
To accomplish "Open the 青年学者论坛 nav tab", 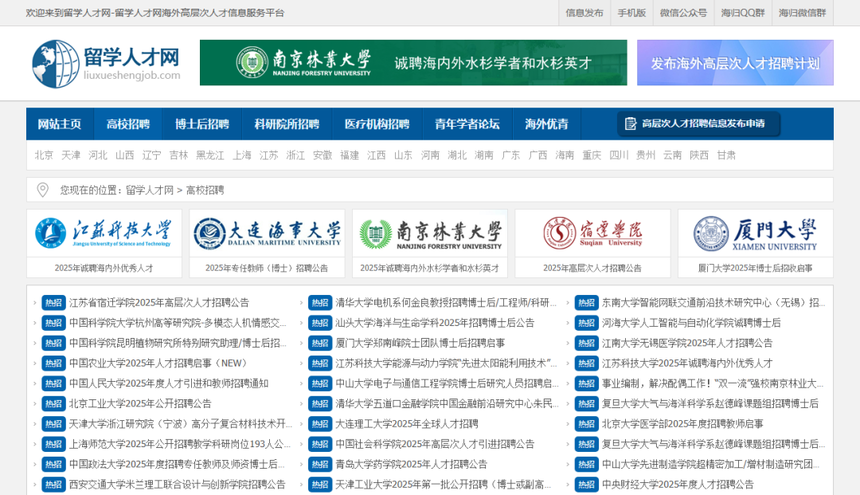I will pos(467,124).
